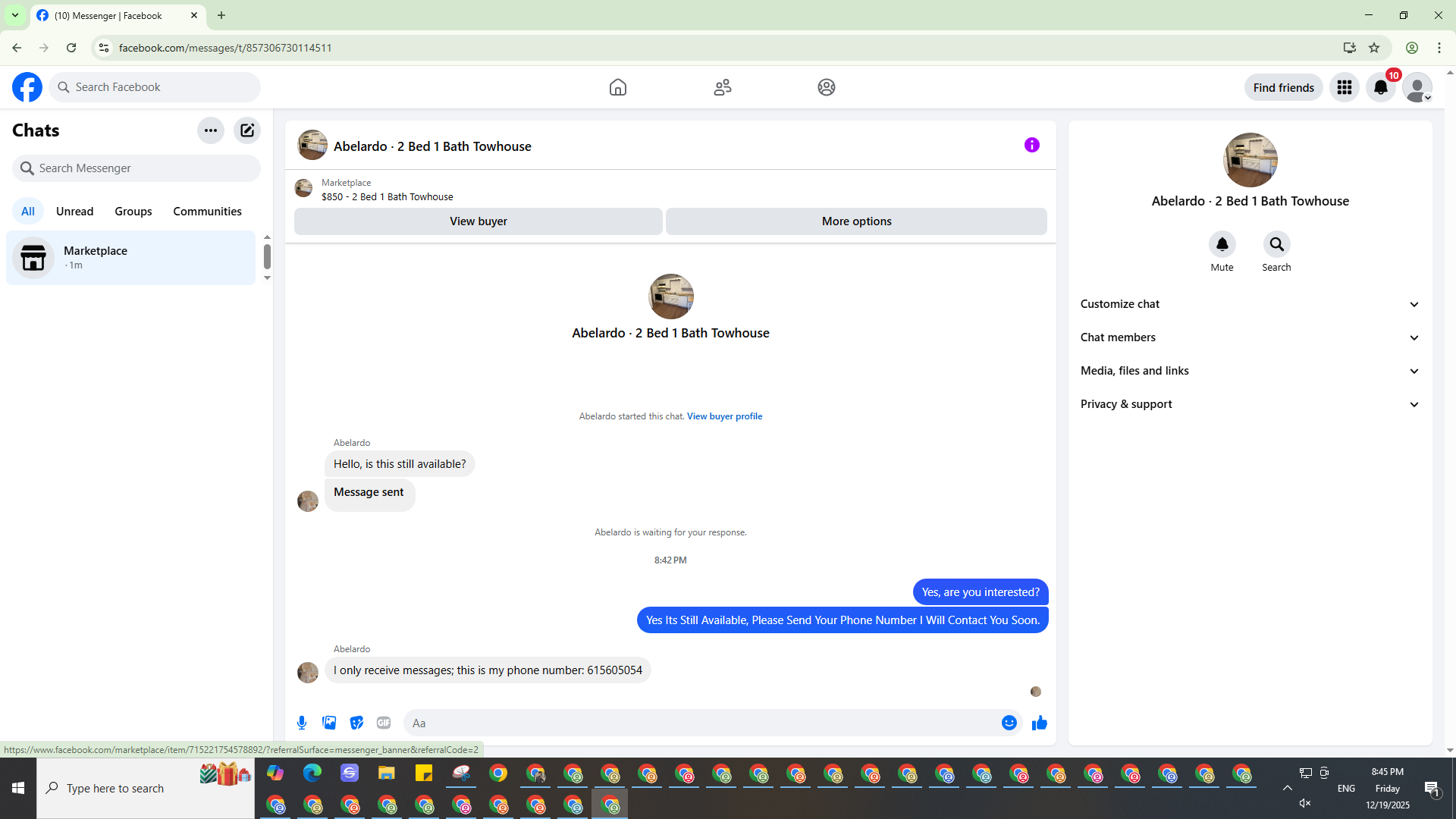Screen dimensions: 1456x819
Task: Toggle the conversation information panel
Action: click(1031, 145)
